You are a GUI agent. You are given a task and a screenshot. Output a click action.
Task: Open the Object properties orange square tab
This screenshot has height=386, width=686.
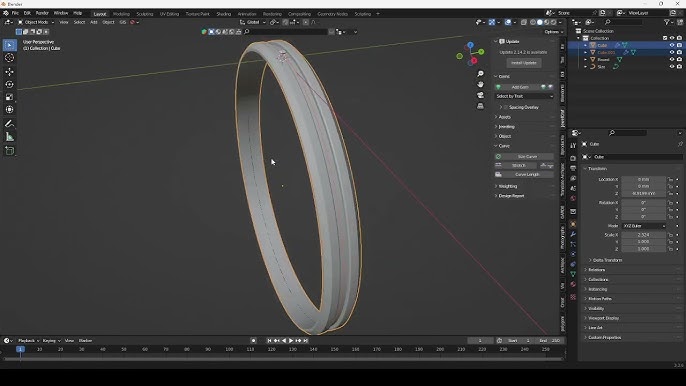(x=573, y=224)
